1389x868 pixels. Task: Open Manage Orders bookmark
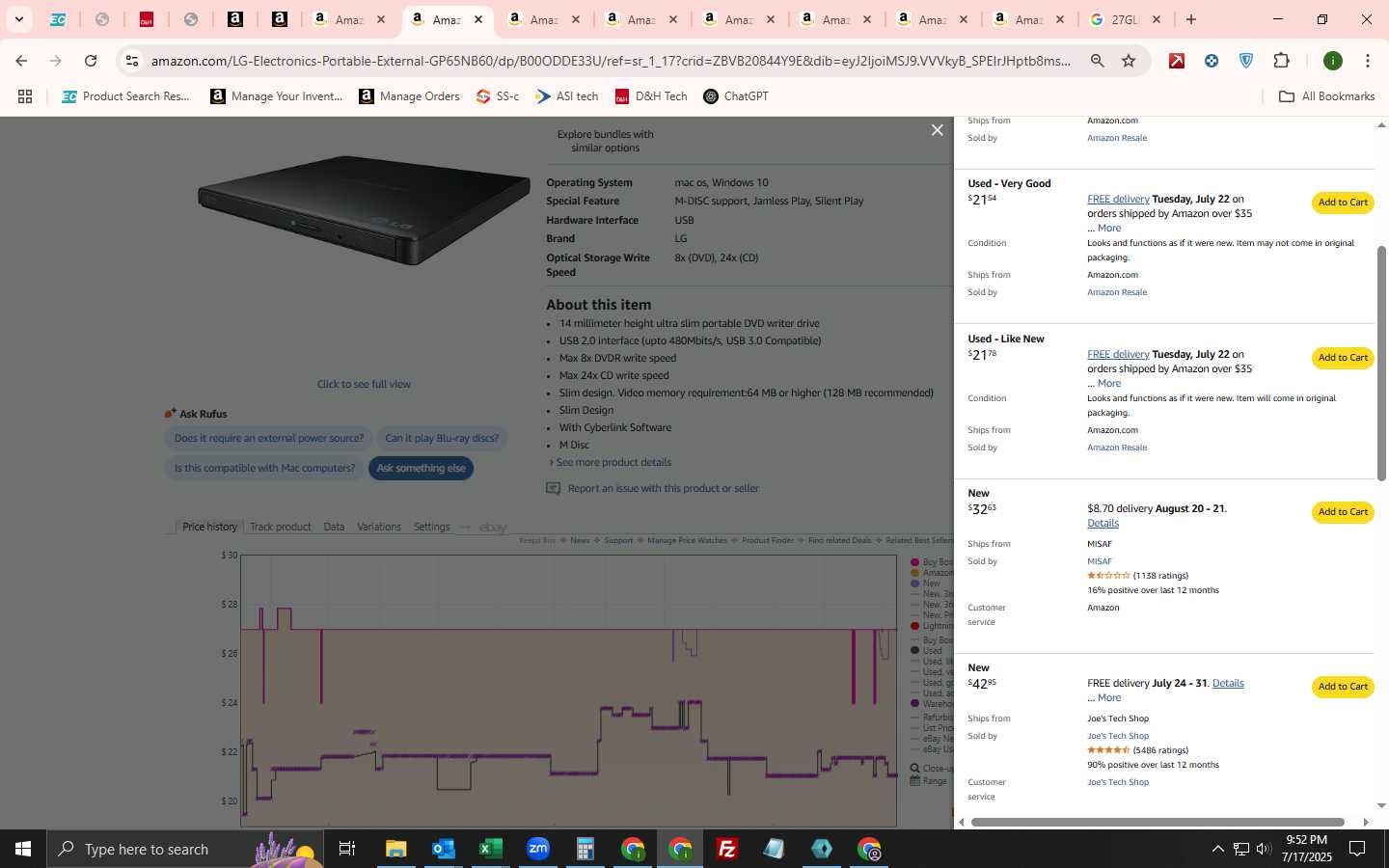tap(409, 96)
